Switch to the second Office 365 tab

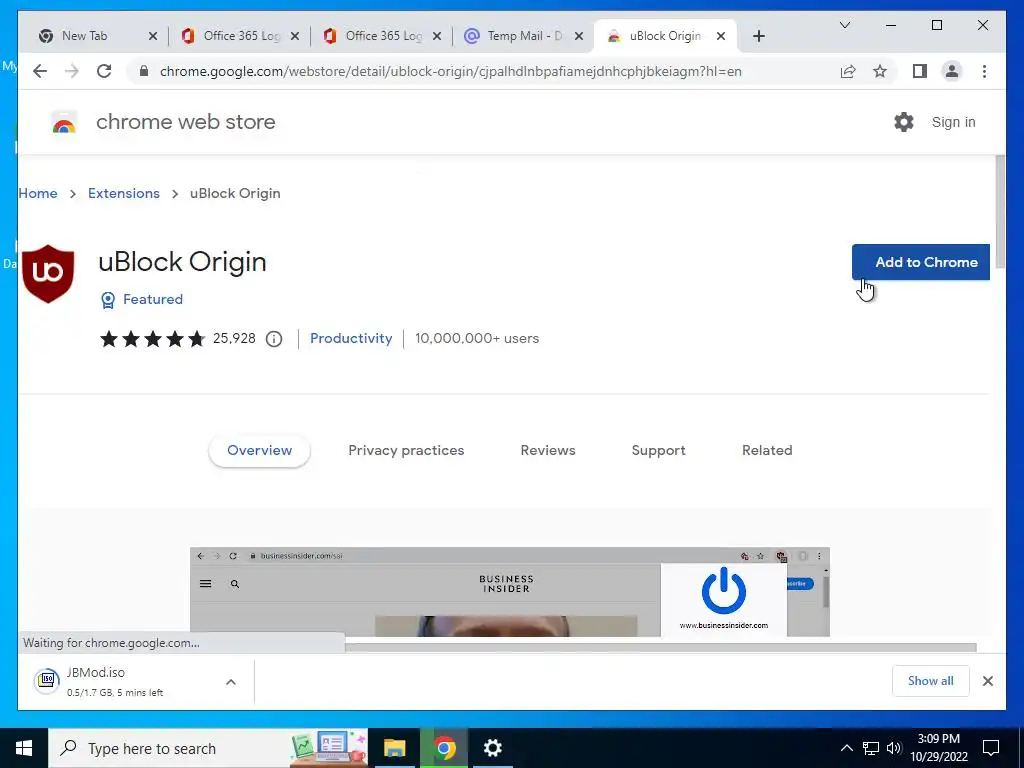383,36
